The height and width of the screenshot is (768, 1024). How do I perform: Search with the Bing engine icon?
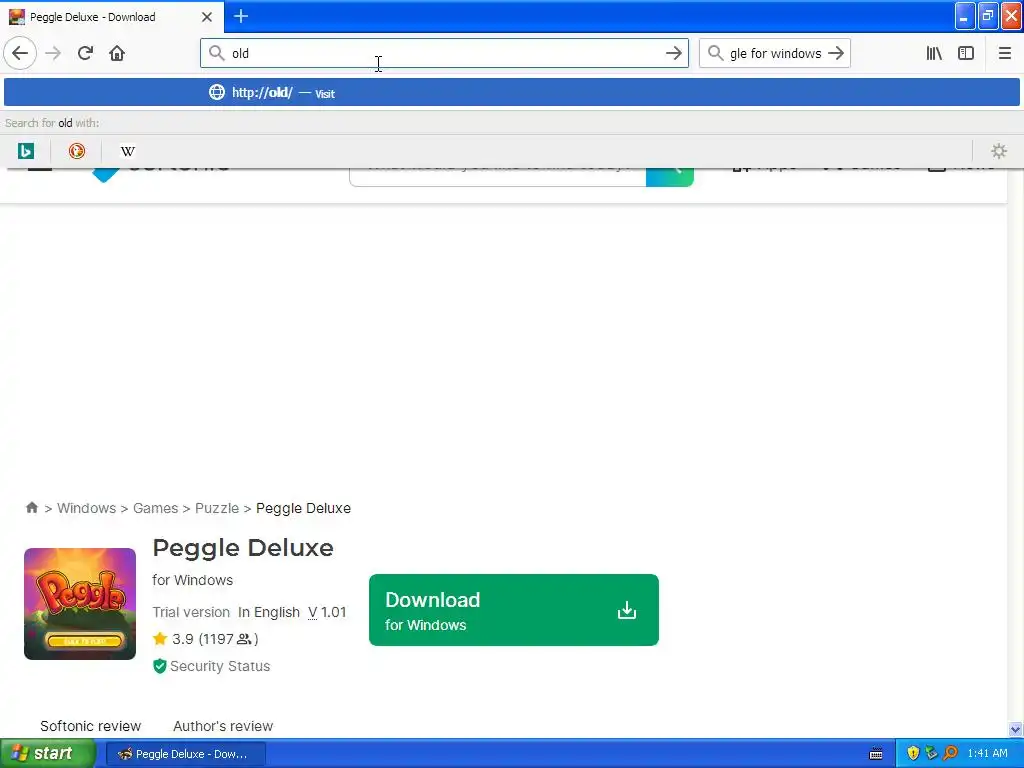tap(25, 151)
